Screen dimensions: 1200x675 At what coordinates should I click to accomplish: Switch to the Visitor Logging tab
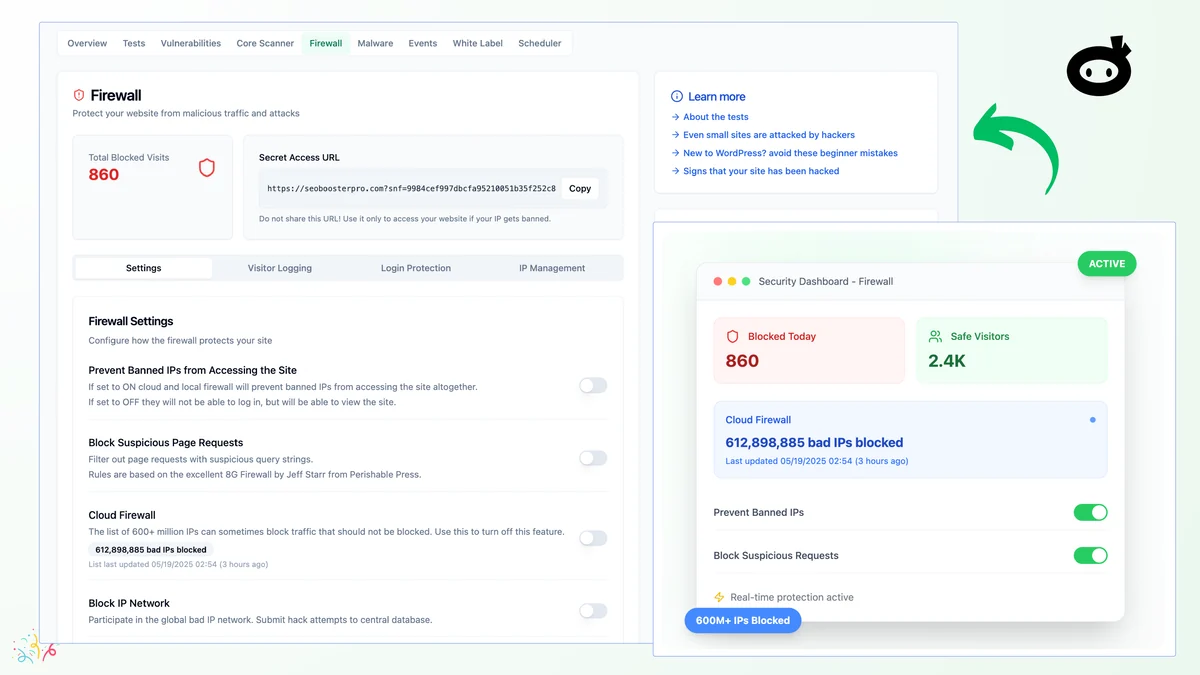click(x=281, y=268)
